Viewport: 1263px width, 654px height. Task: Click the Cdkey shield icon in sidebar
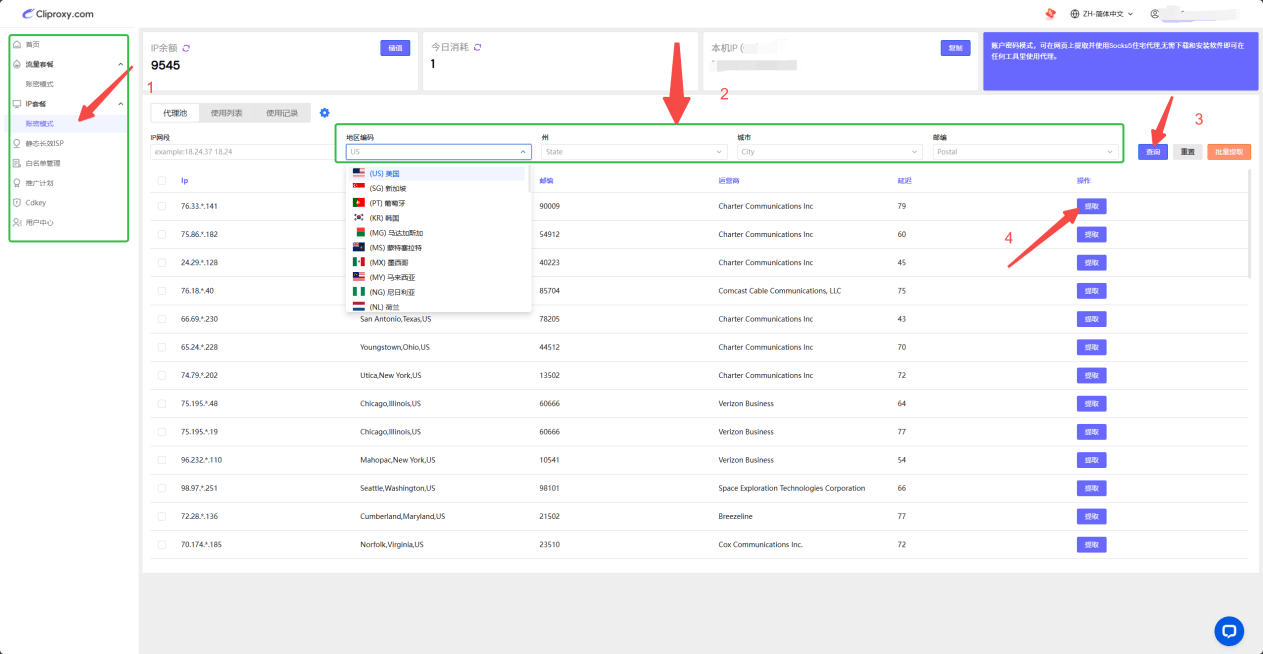point(17,202)
